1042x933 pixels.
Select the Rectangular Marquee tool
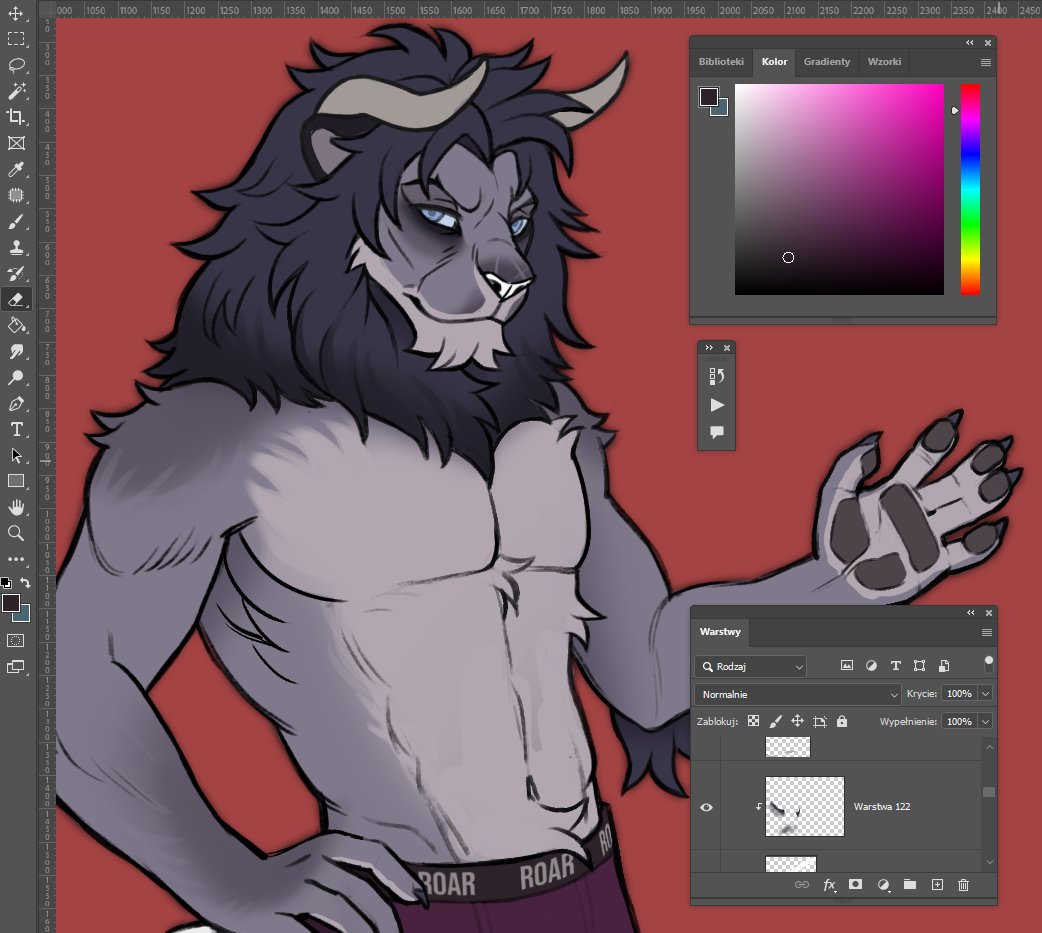[16, 39]
